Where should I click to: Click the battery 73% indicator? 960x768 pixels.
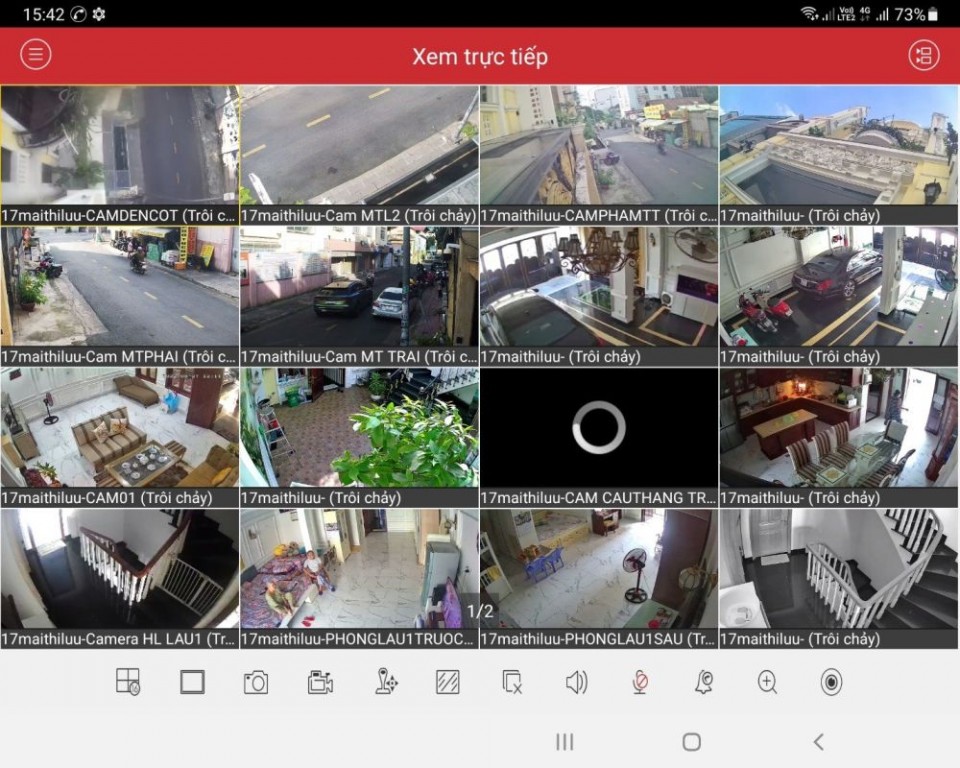916,14
